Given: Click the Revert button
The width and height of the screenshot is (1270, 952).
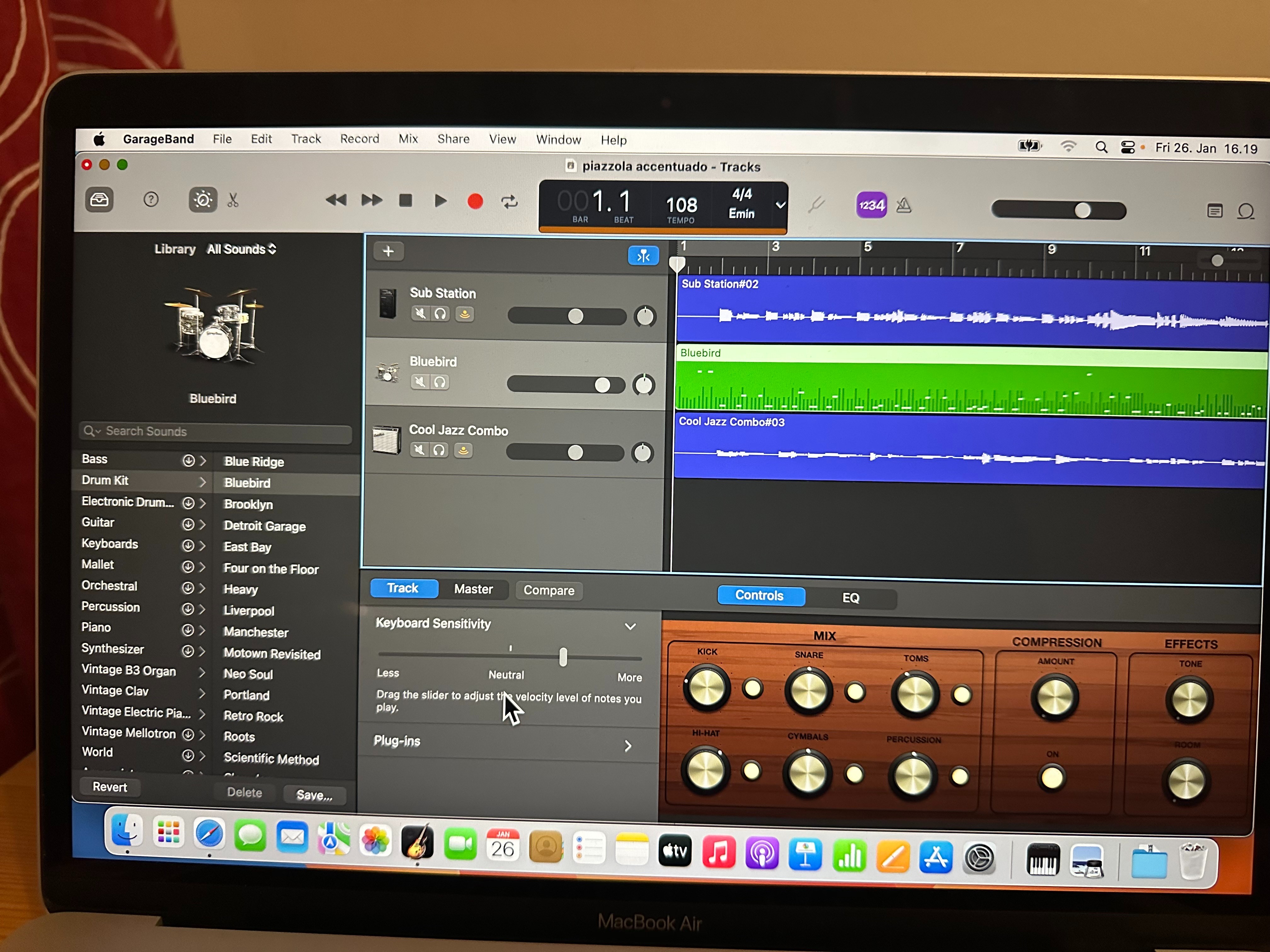Looking at the screenshot, I should [x=110, y=787].
